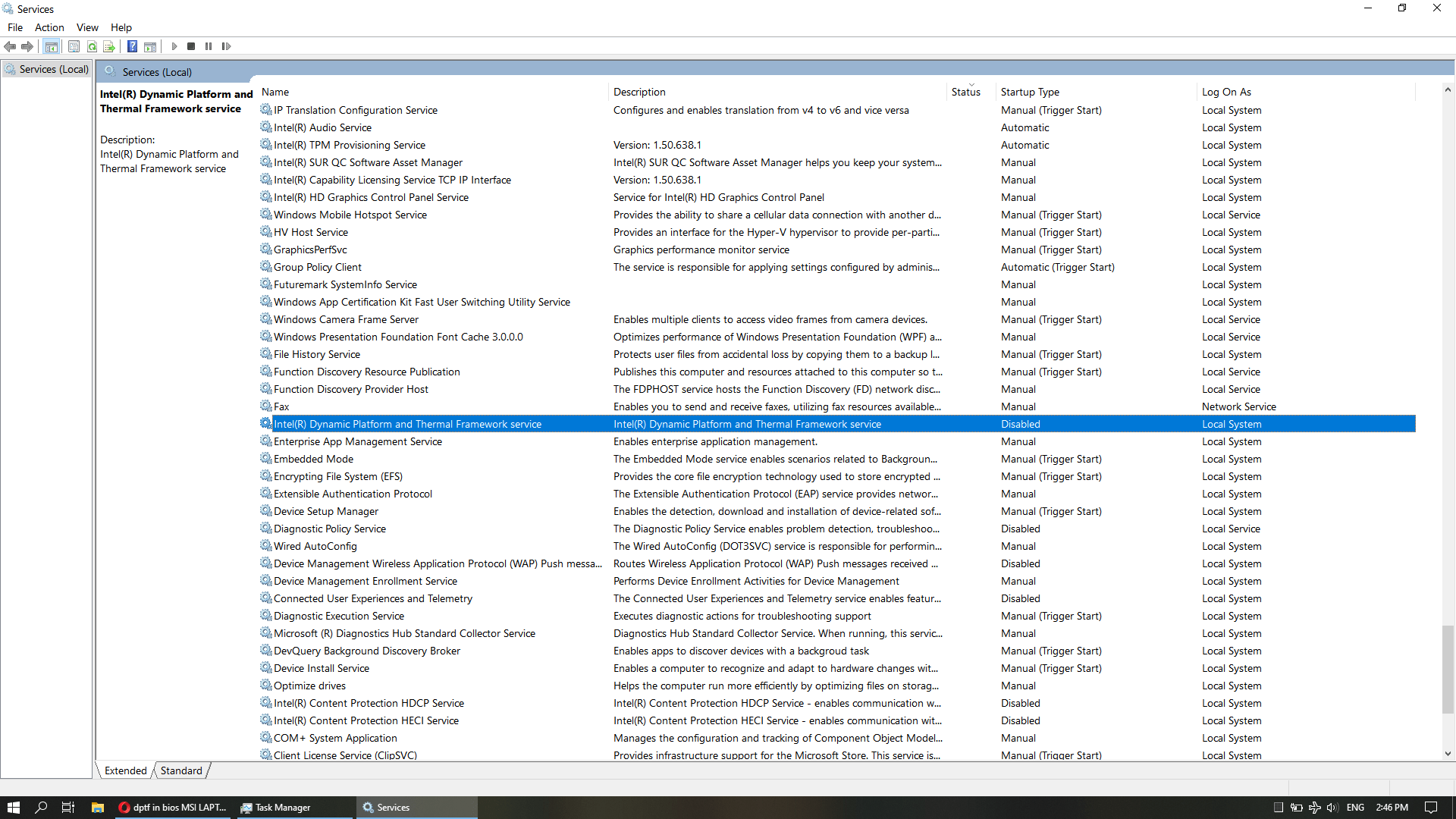Open the Action menu
The image size is (1456, 819).
point(49,27)
